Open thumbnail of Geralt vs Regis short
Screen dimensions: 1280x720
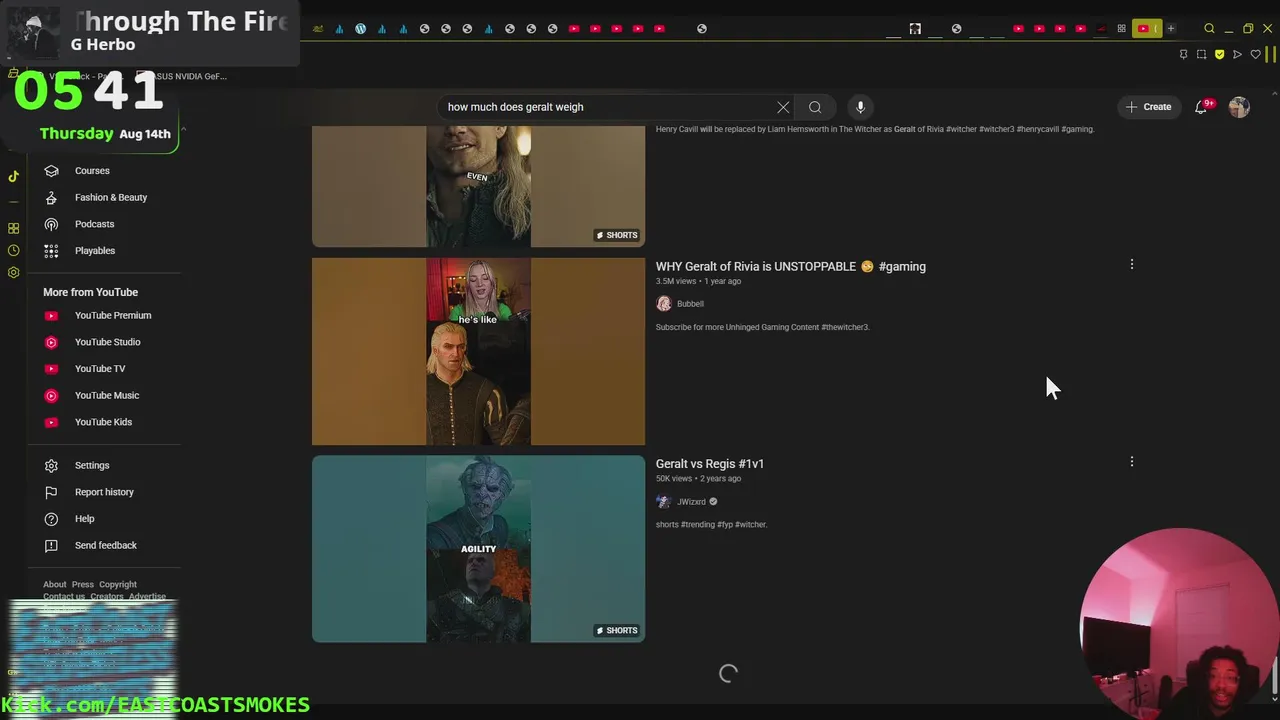tap(478, 549)
